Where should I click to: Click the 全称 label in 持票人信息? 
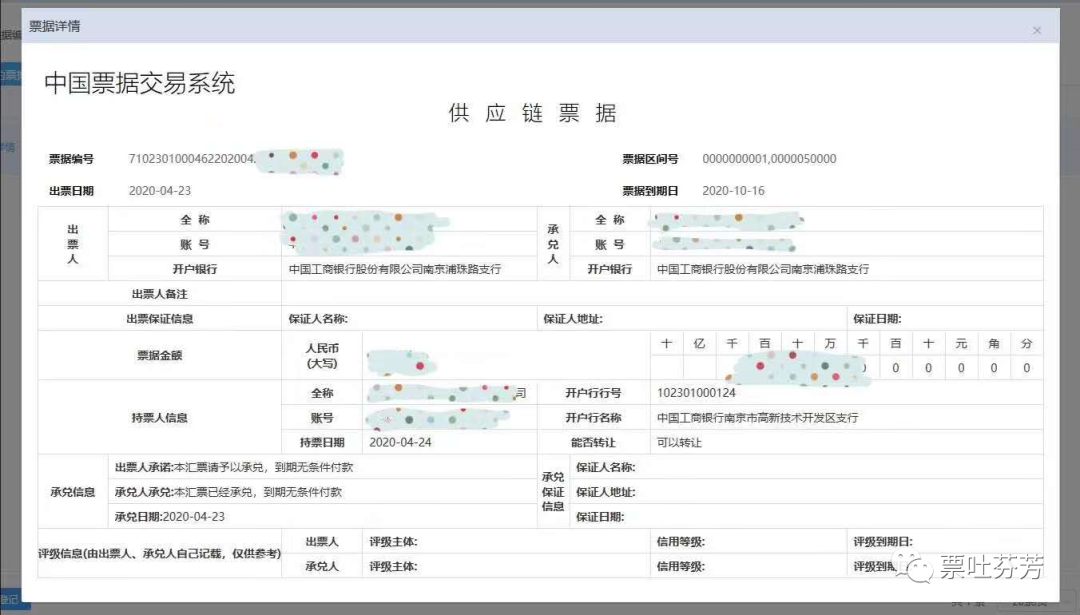[322, 393]
